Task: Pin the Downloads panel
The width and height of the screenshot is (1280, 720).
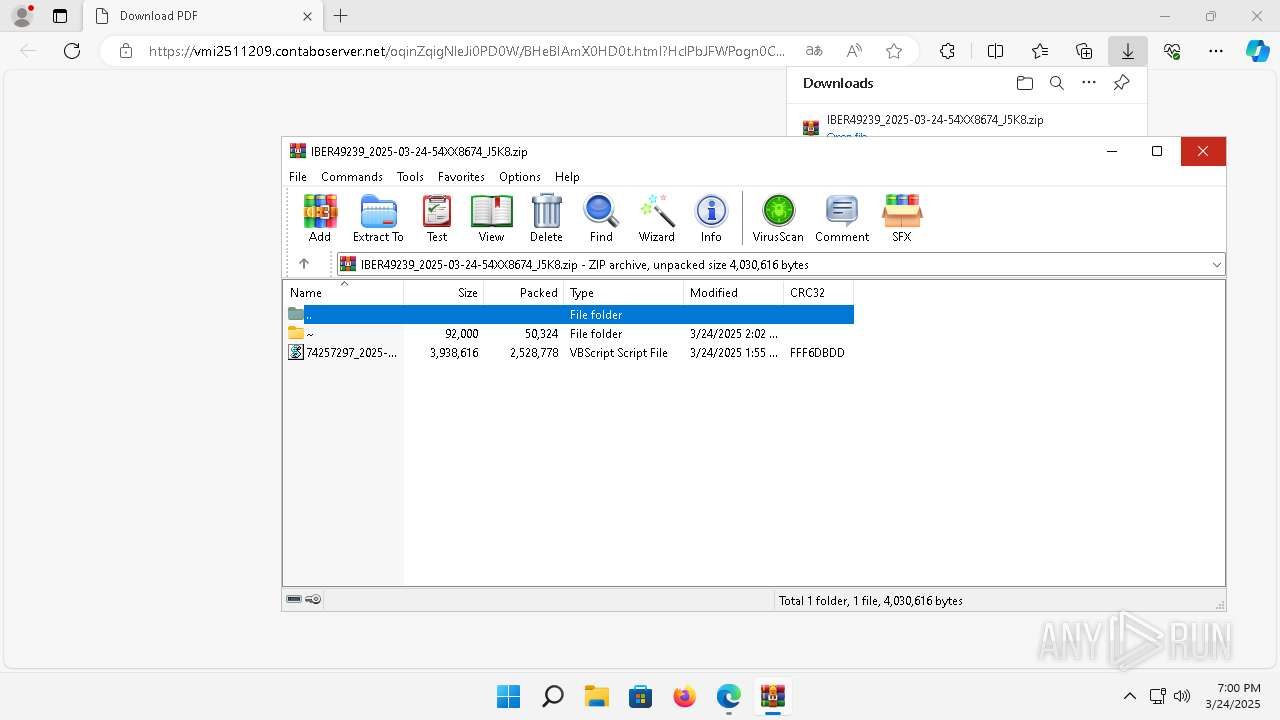Action: (1121, 83)
